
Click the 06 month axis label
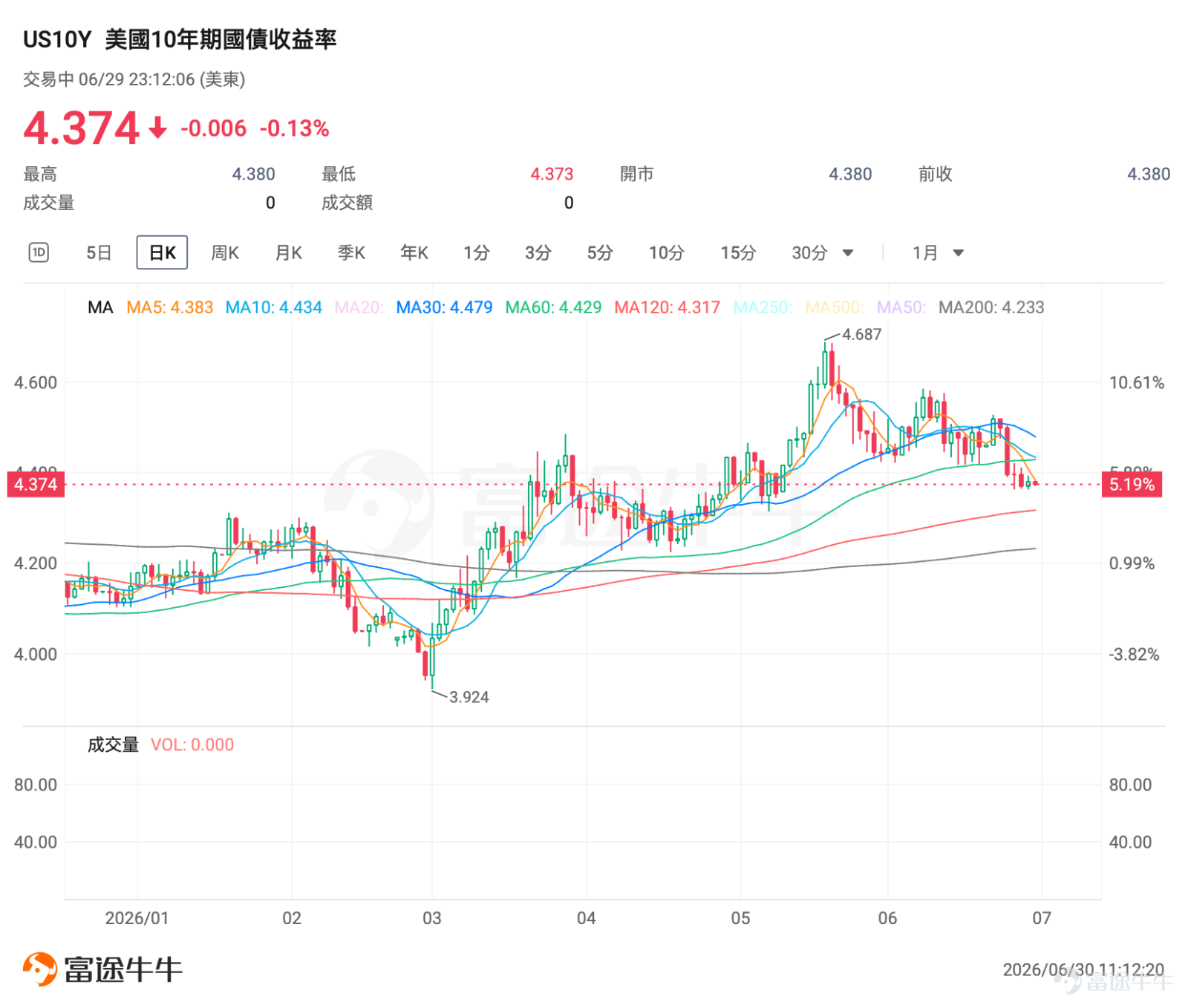point(887,918)
